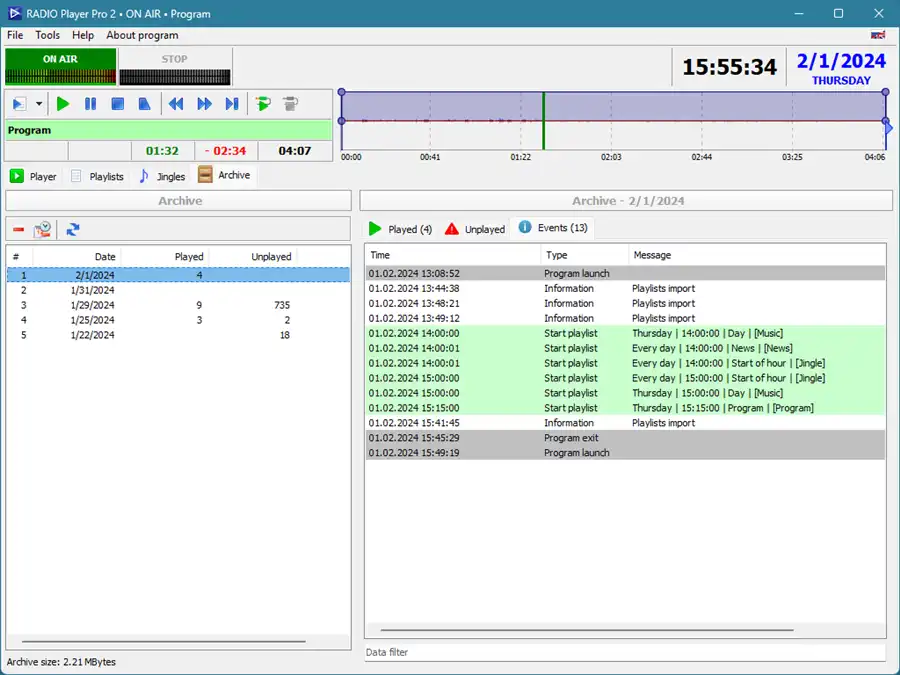Viewport: 900px width, 675px height.
Task: Select the 15:49:19 Program launch event
Action: click(x=626, y=452)
